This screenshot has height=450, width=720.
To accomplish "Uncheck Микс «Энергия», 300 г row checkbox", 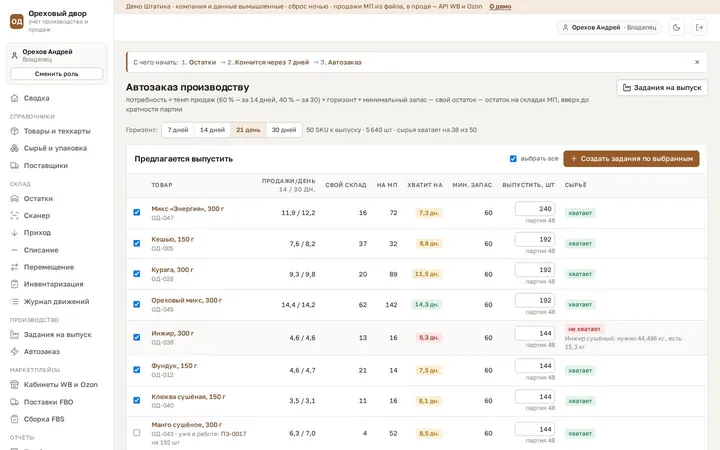I will click(136, 213).
